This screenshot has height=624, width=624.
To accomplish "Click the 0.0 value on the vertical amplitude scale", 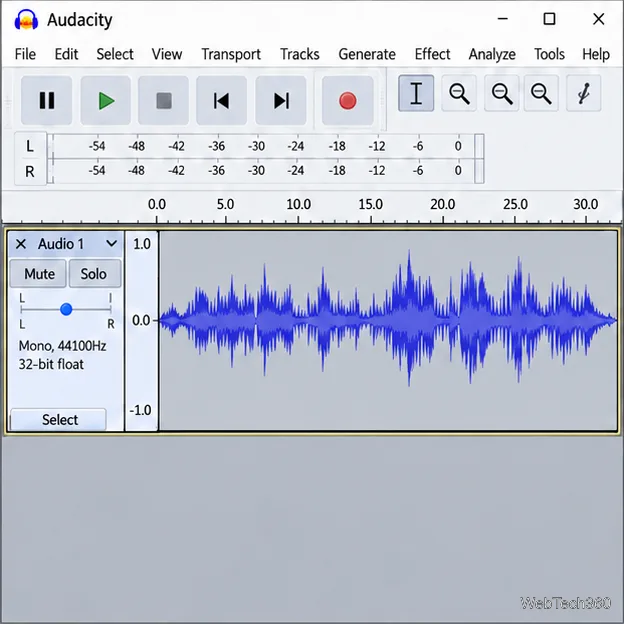I will [141, 320].
